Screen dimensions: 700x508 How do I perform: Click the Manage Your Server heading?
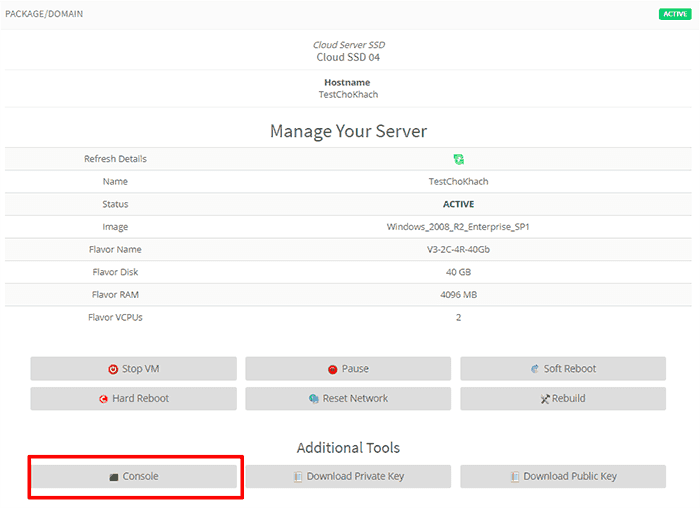[x=348, y=131]
